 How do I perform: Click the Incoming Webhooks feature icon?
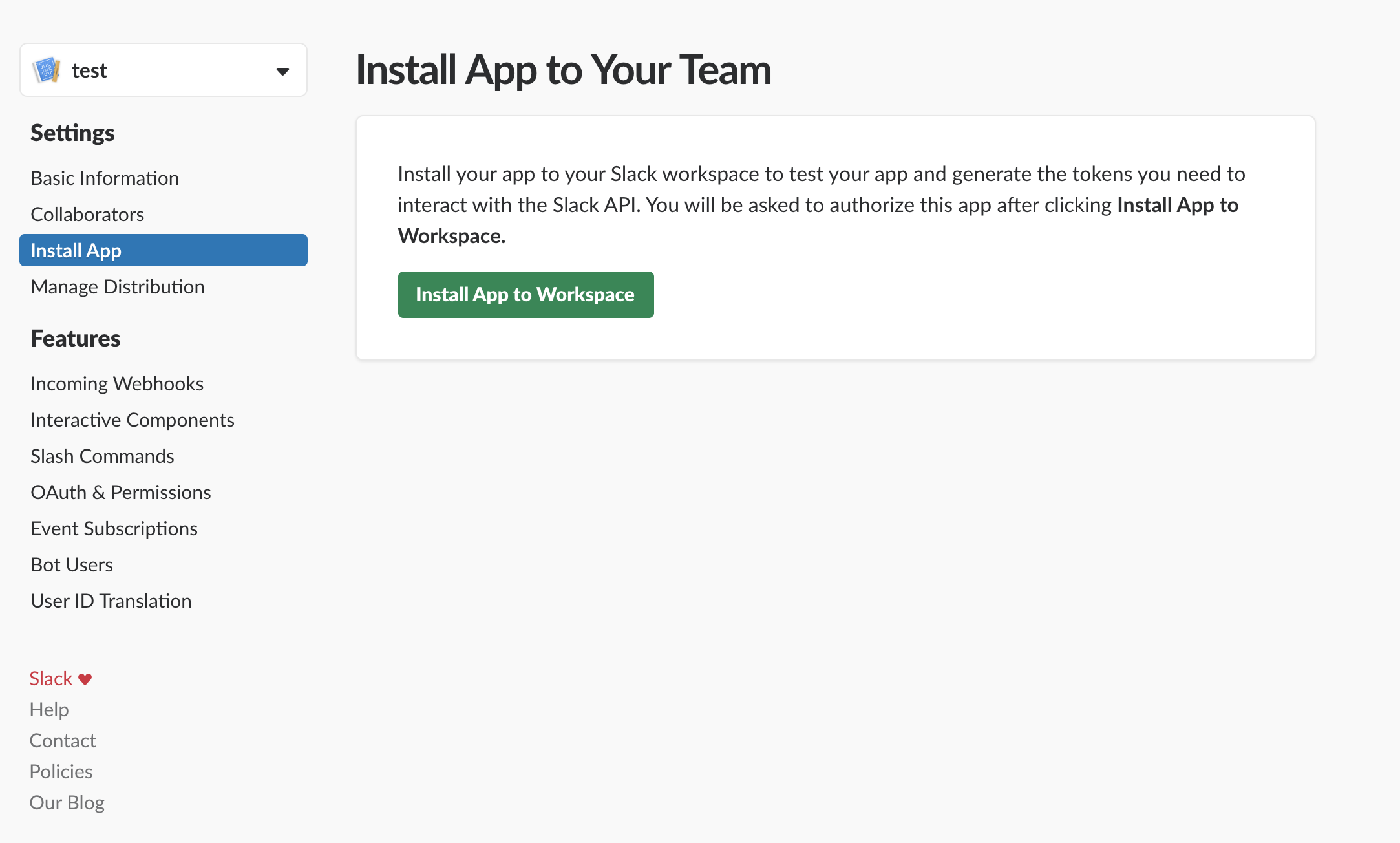click(x=117, y=383)
